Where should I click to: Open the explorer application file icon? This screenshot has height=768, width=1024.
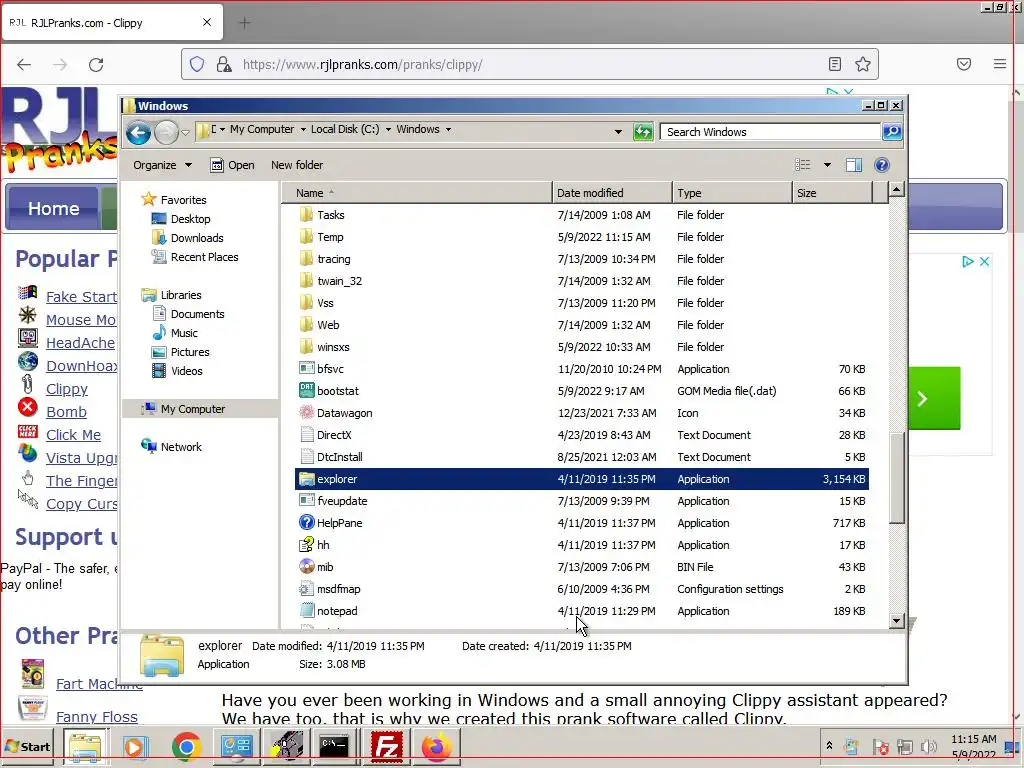[306, 479]
